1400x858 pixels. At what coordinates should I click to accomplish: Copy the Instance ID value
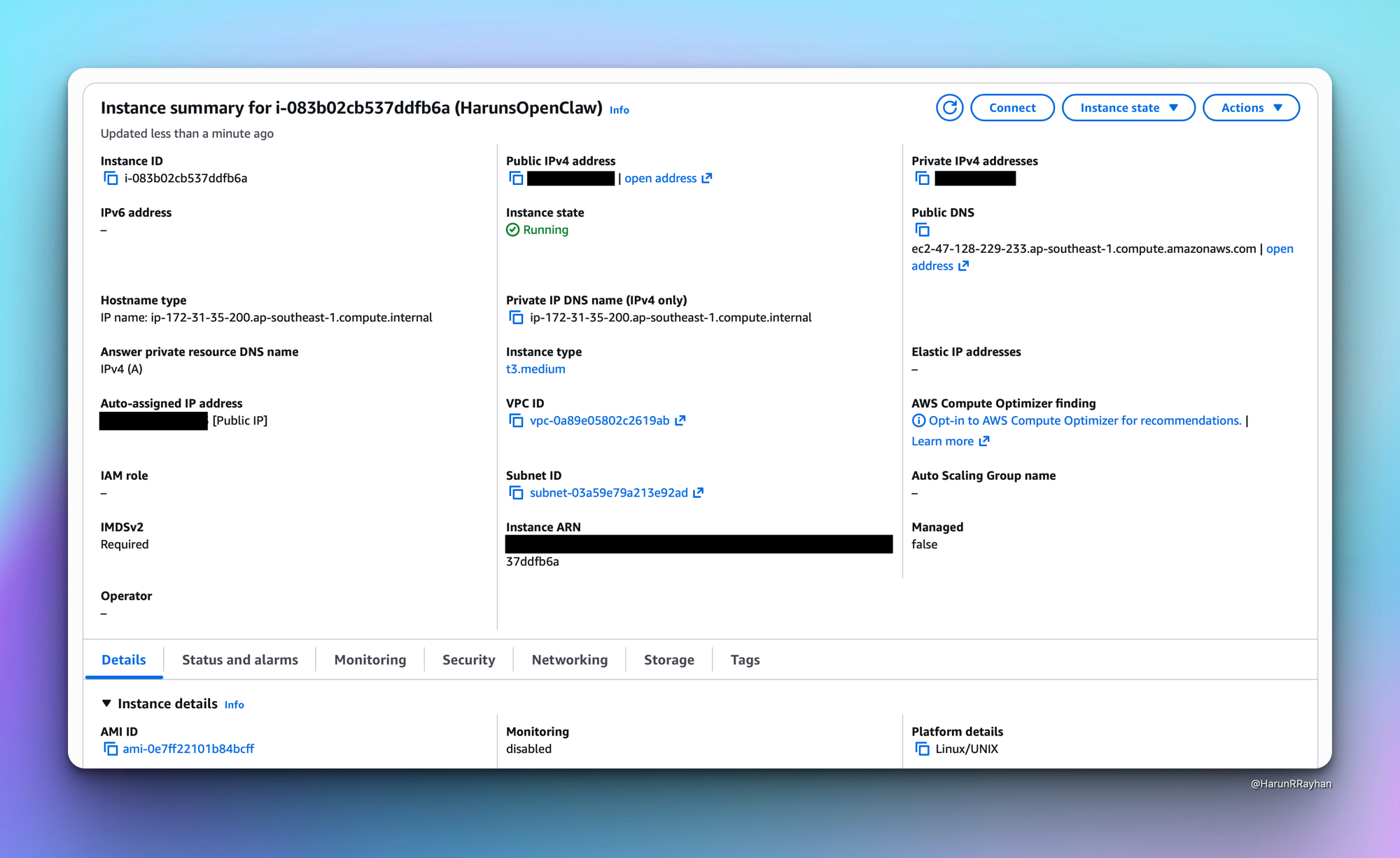coord(111,179)
